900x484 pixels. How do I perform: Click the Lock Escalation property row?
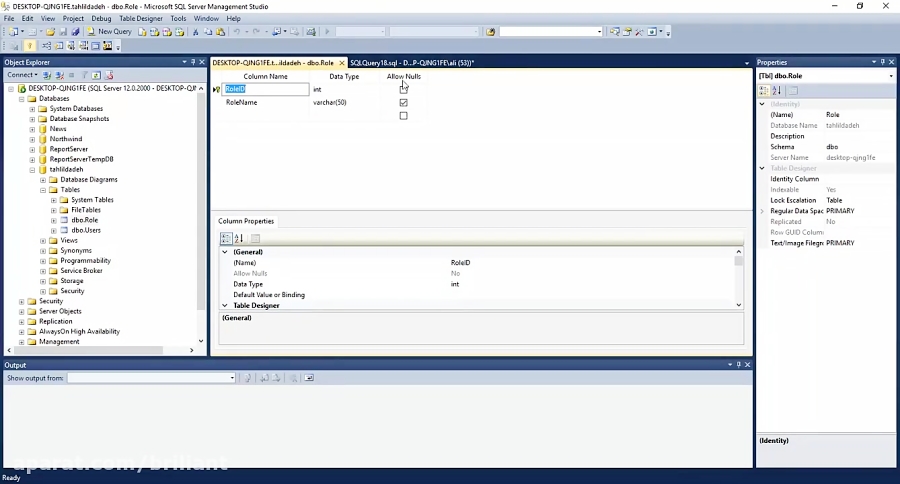tap(825, 200)
